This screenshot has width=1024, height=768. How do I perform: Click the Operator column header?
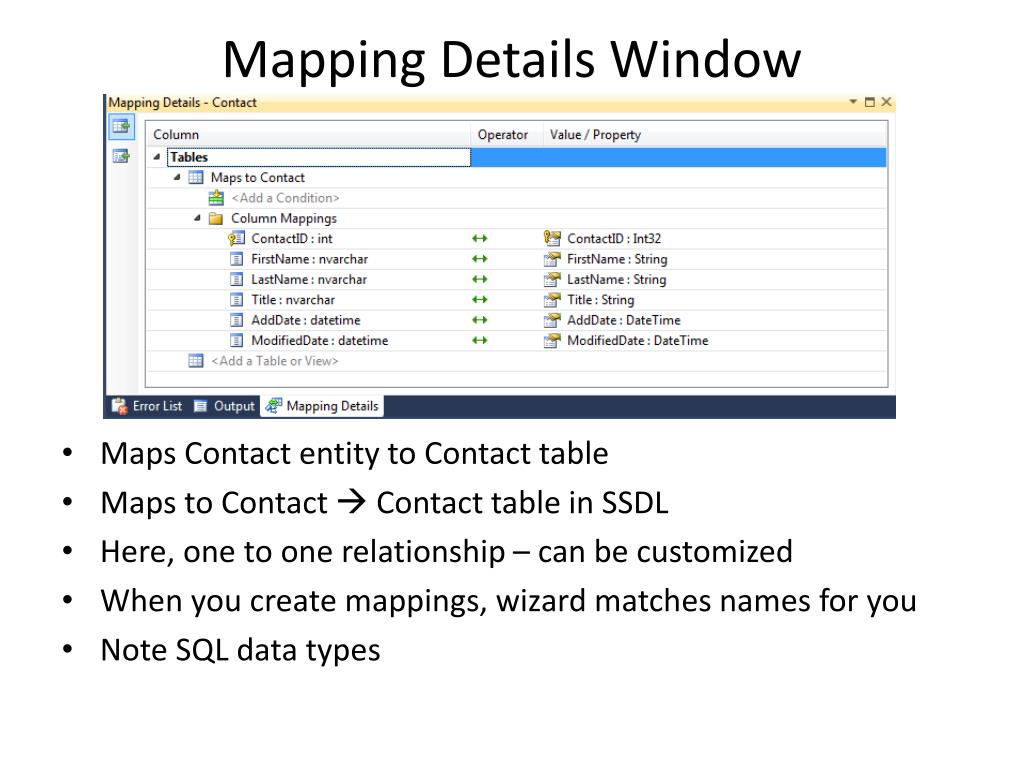[502, 135]
